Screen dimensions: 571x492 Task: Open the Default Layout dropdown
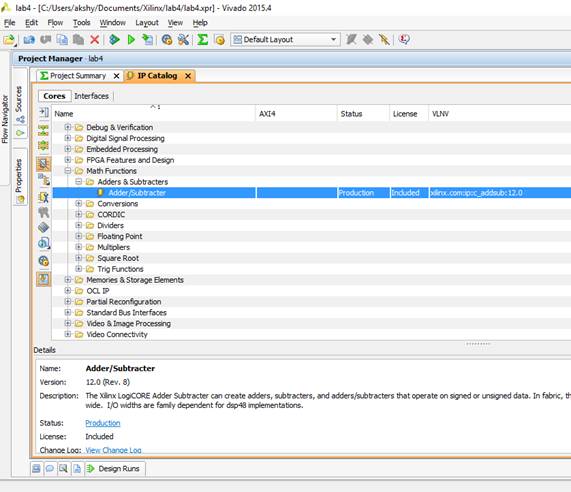click(286, 39)
